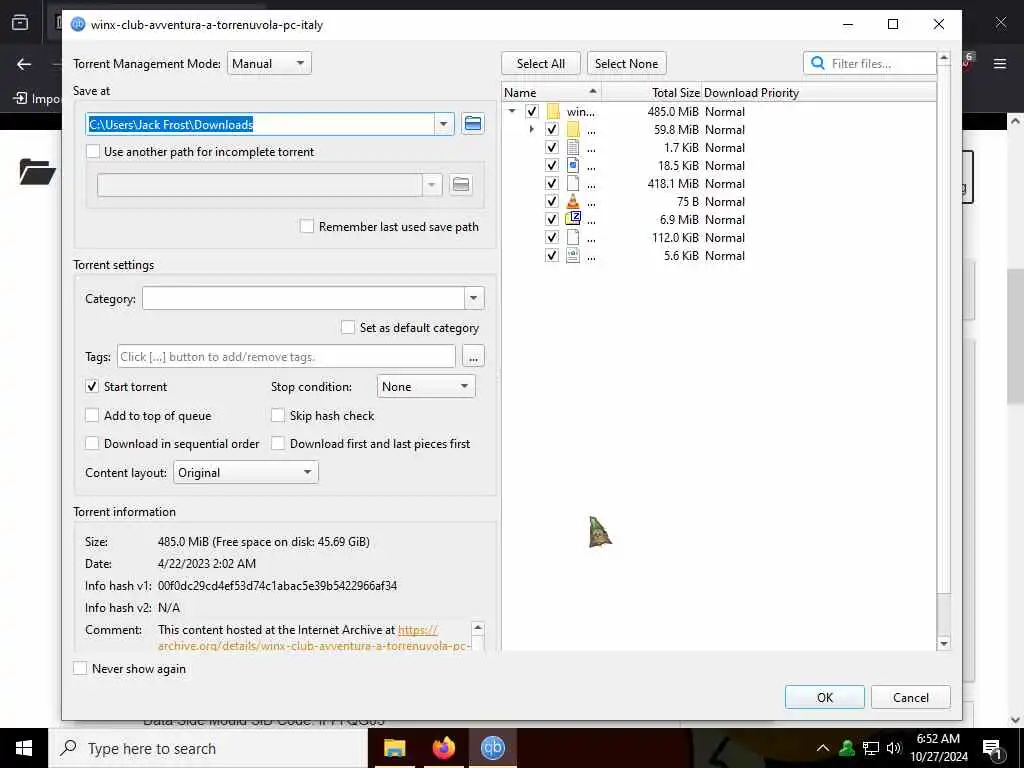Click the Select All button
This screenshot has height=768, width=1024.
[541, 63]
